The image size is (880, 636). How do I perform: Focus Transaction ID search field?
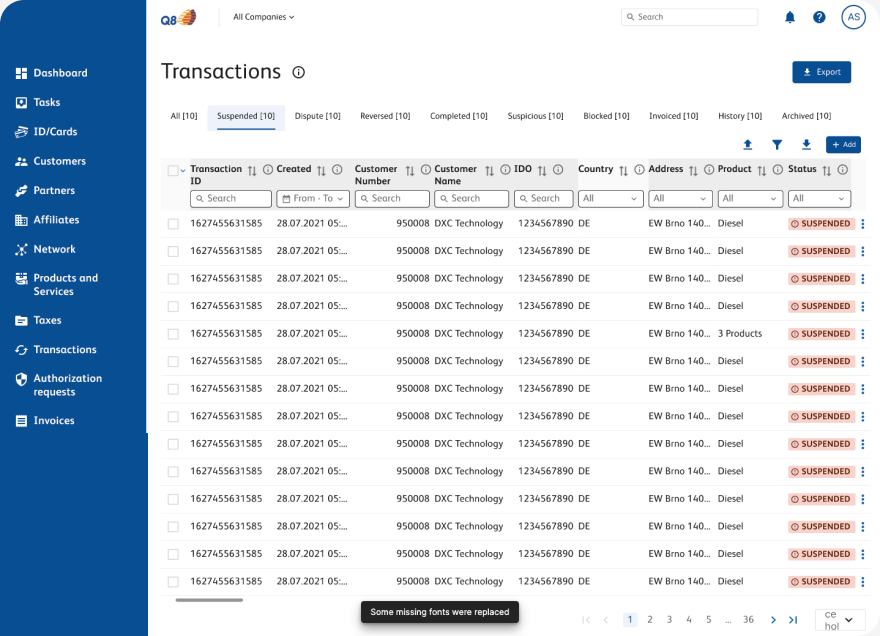[231, 199]
